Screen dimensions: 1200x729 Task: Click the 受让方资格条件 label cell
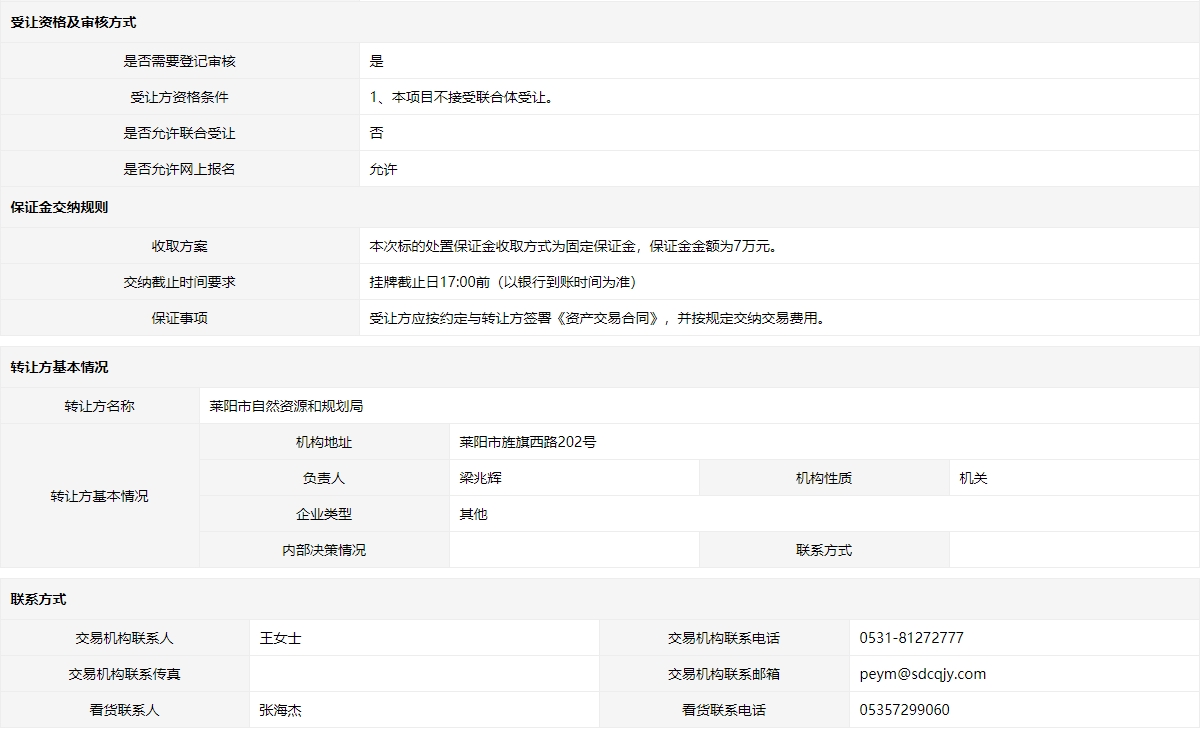pos(179,97)
